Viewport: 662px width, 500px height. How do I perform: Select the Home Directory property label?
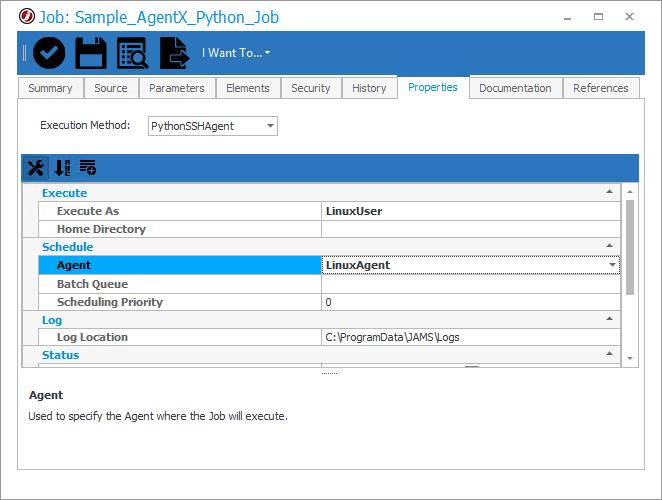(101, 229)
